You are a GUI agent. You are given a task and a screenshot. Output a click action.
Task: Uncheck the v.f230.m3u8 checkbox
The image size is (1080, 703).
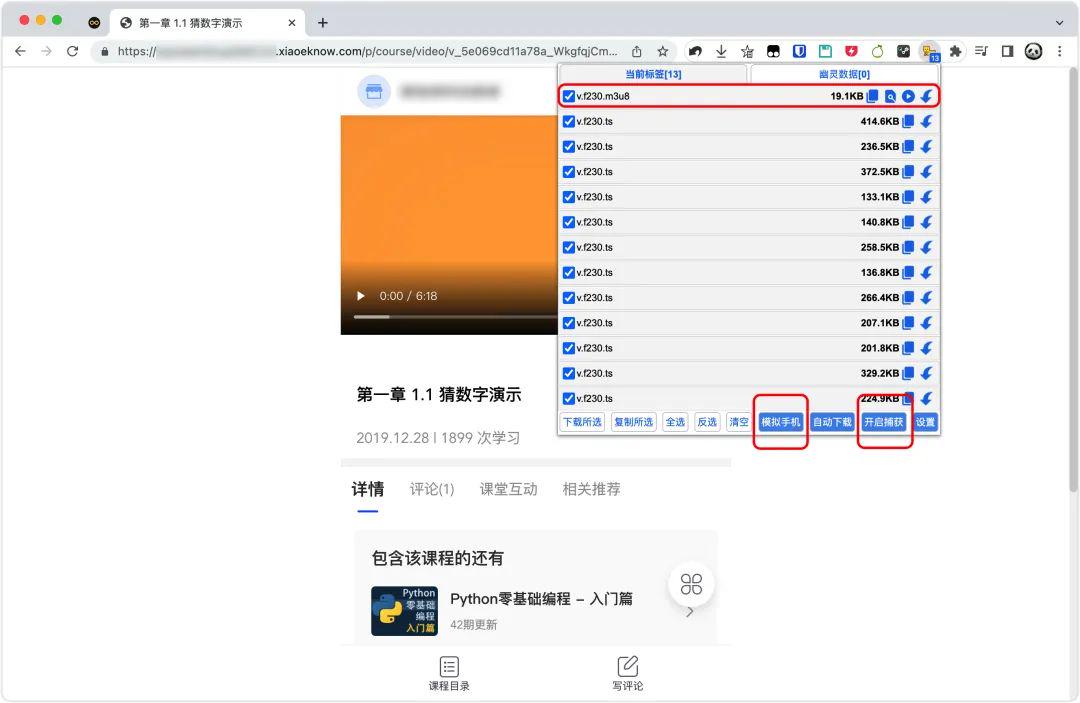569,96
